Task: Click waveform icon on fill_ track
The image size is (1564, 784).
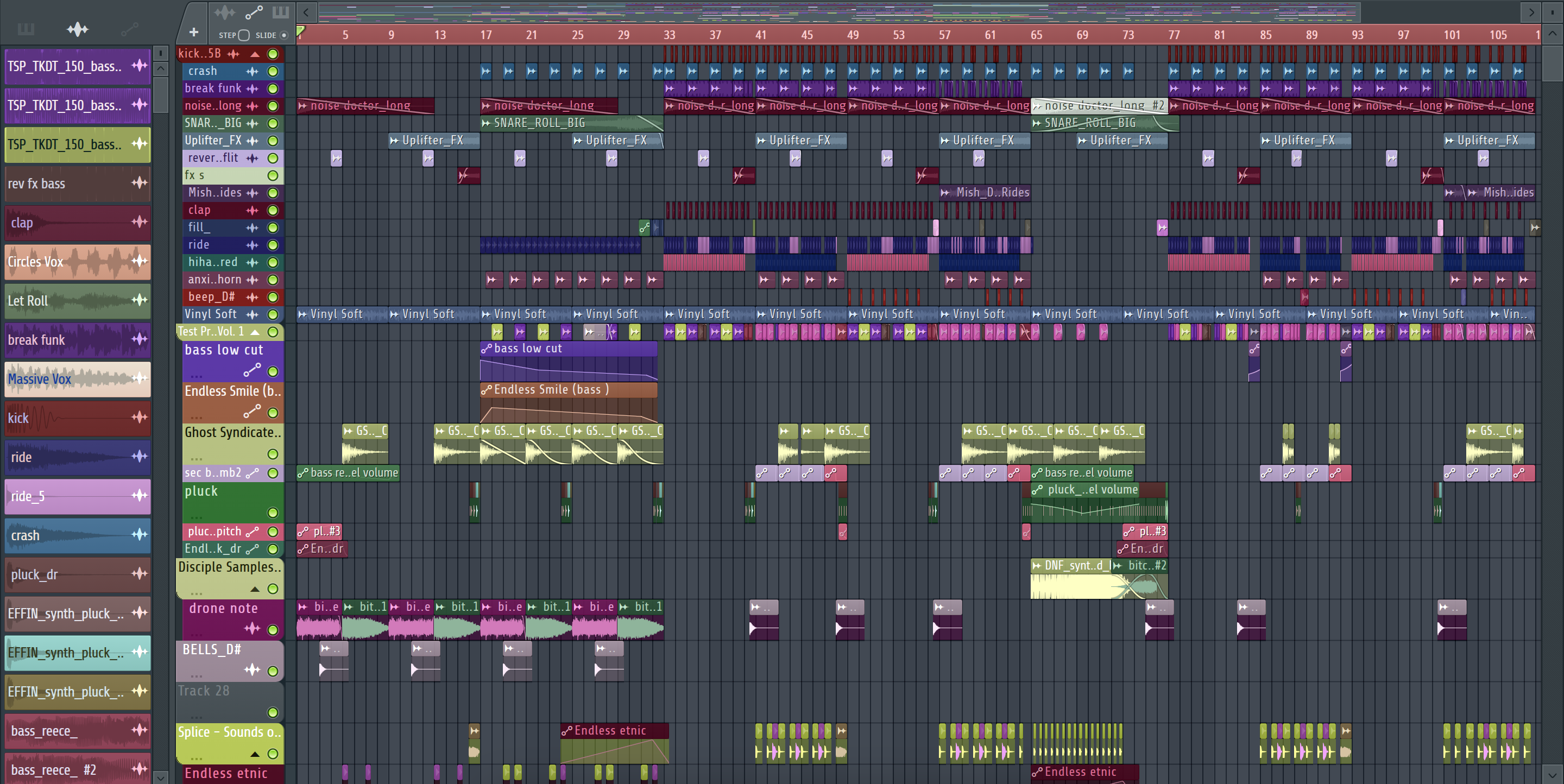Action: [252, 228]
